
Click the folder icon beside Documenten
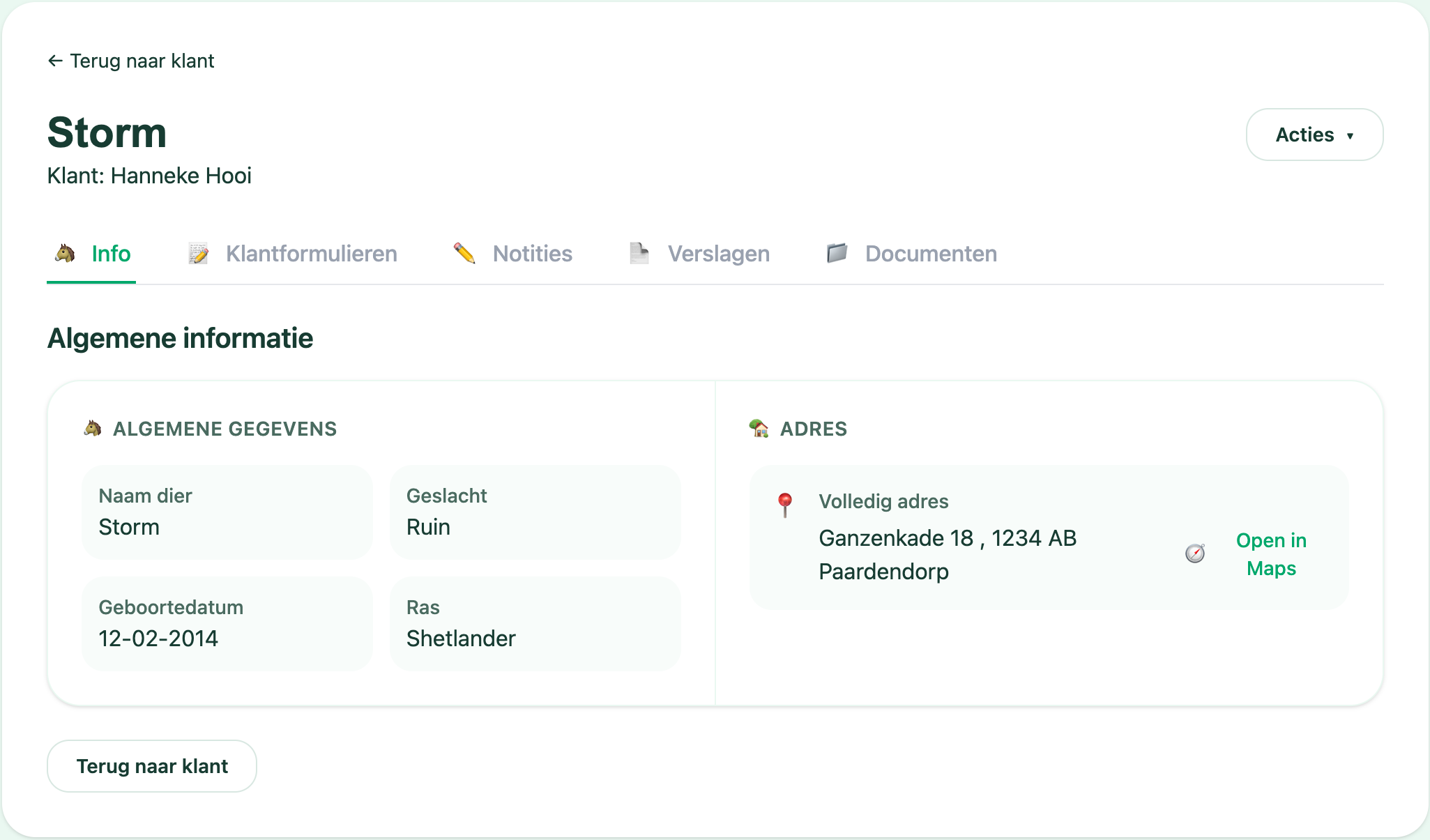click(x=837, y=253)
